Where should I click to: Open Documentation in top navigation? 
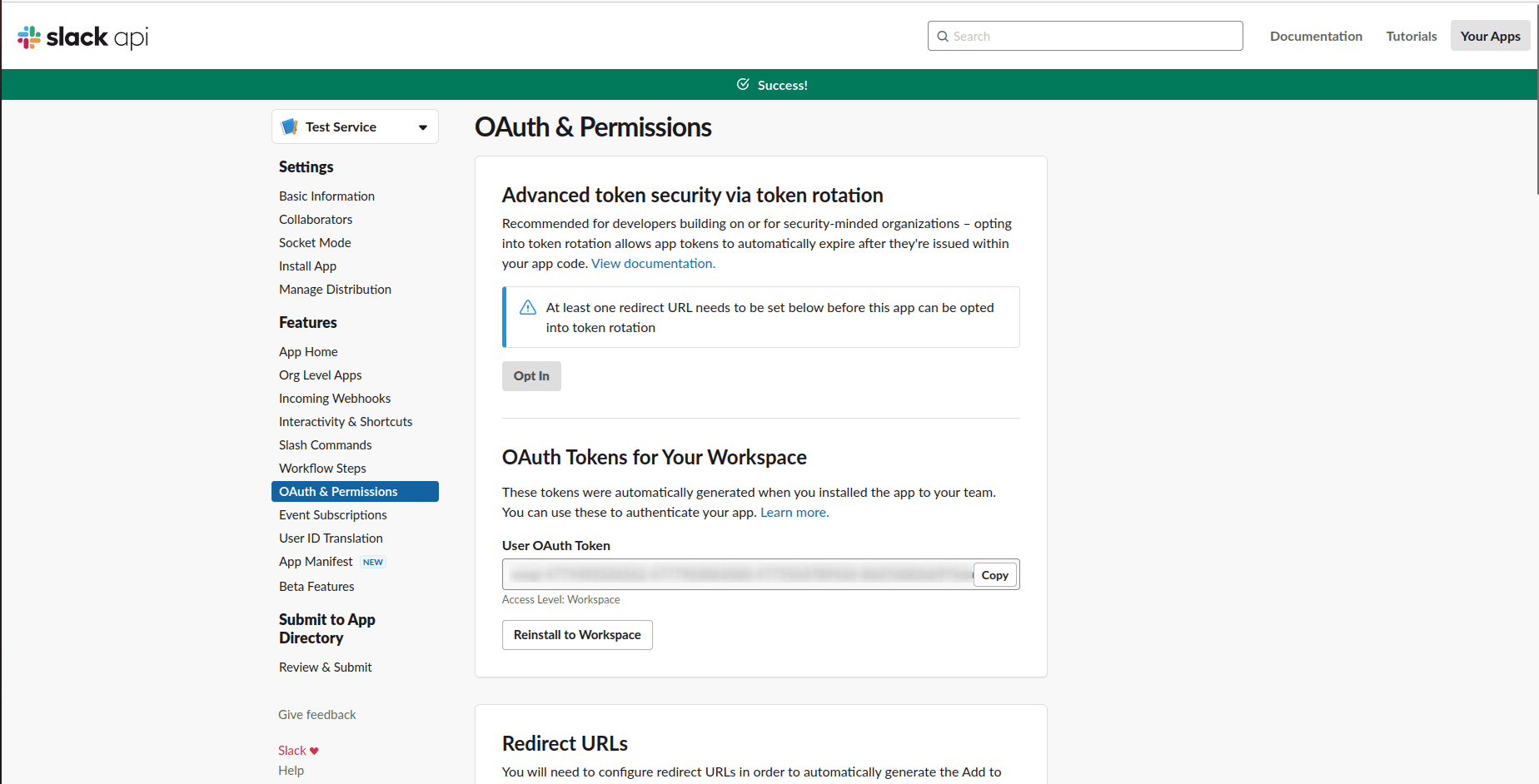pos(1316,36)
